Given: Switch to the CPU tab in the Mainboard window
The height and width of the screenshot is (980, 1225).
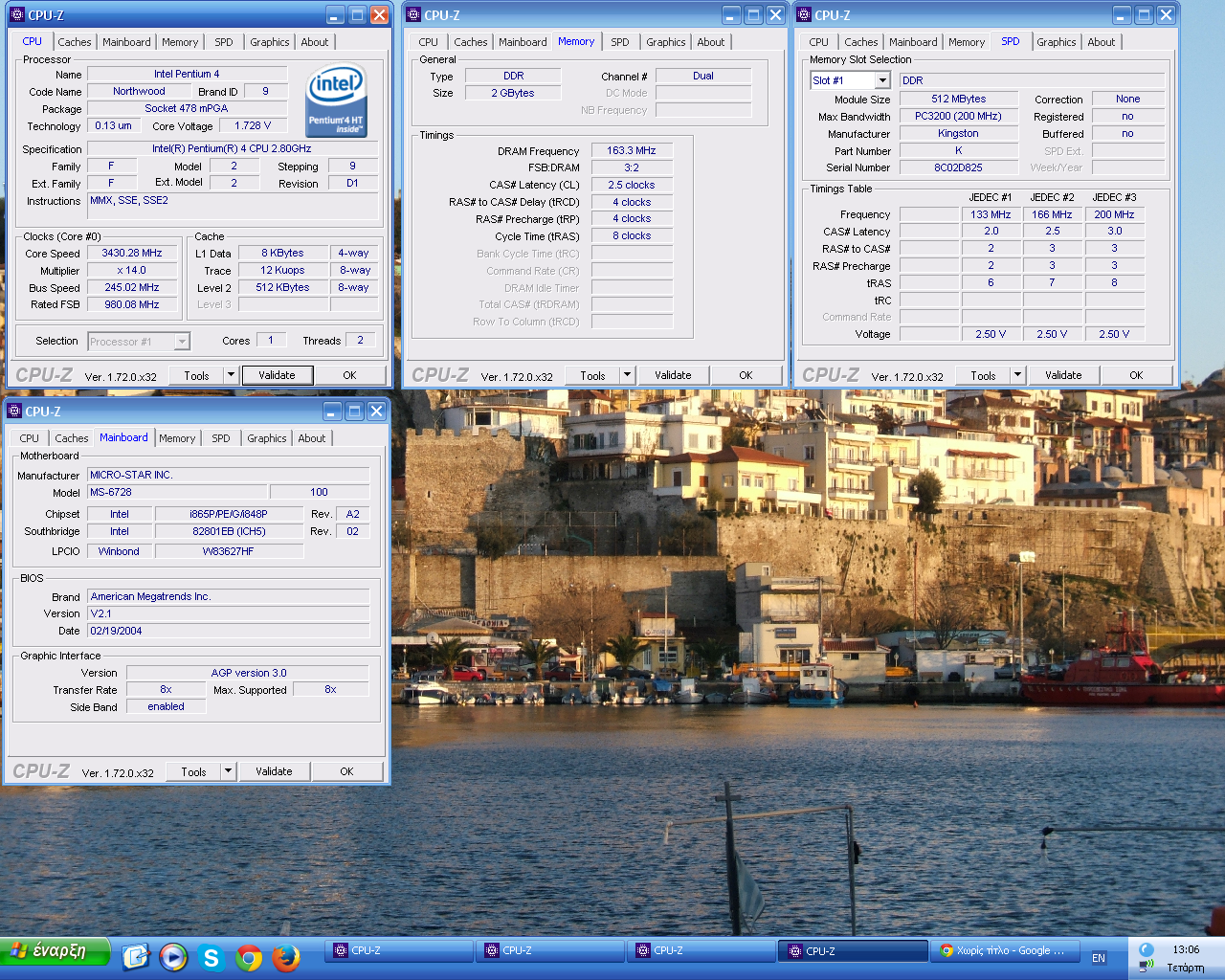Looking at the screenshot, I should pos(30,438).
